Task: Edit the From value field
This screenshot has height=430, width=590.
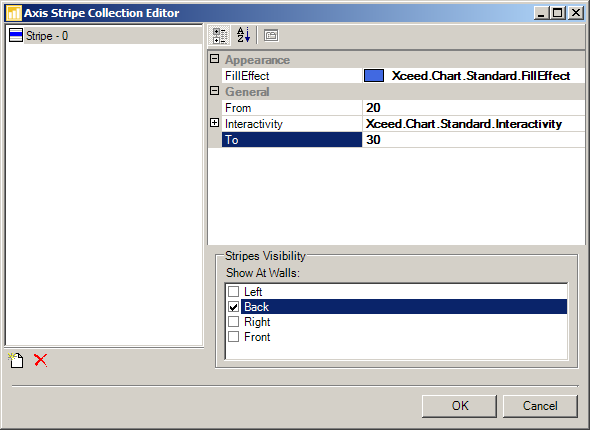Action: [x=473, y=108]
